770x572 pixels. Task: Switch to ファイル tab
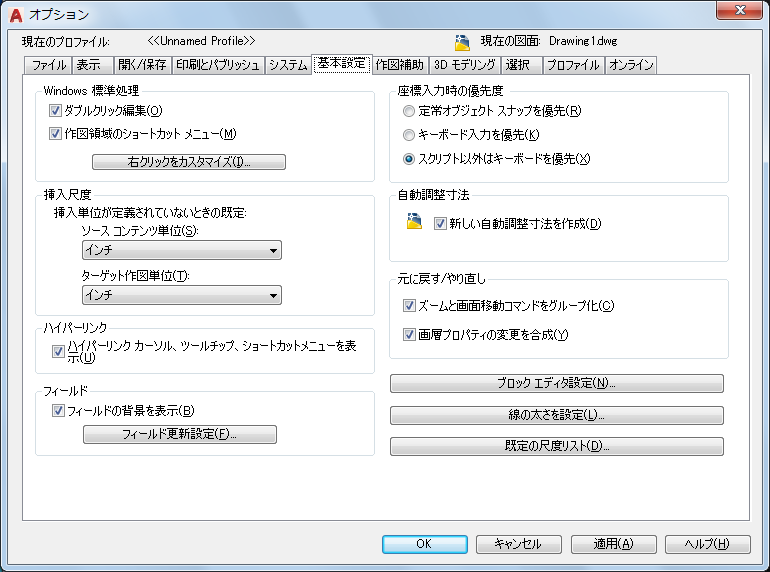click(48, 65)
